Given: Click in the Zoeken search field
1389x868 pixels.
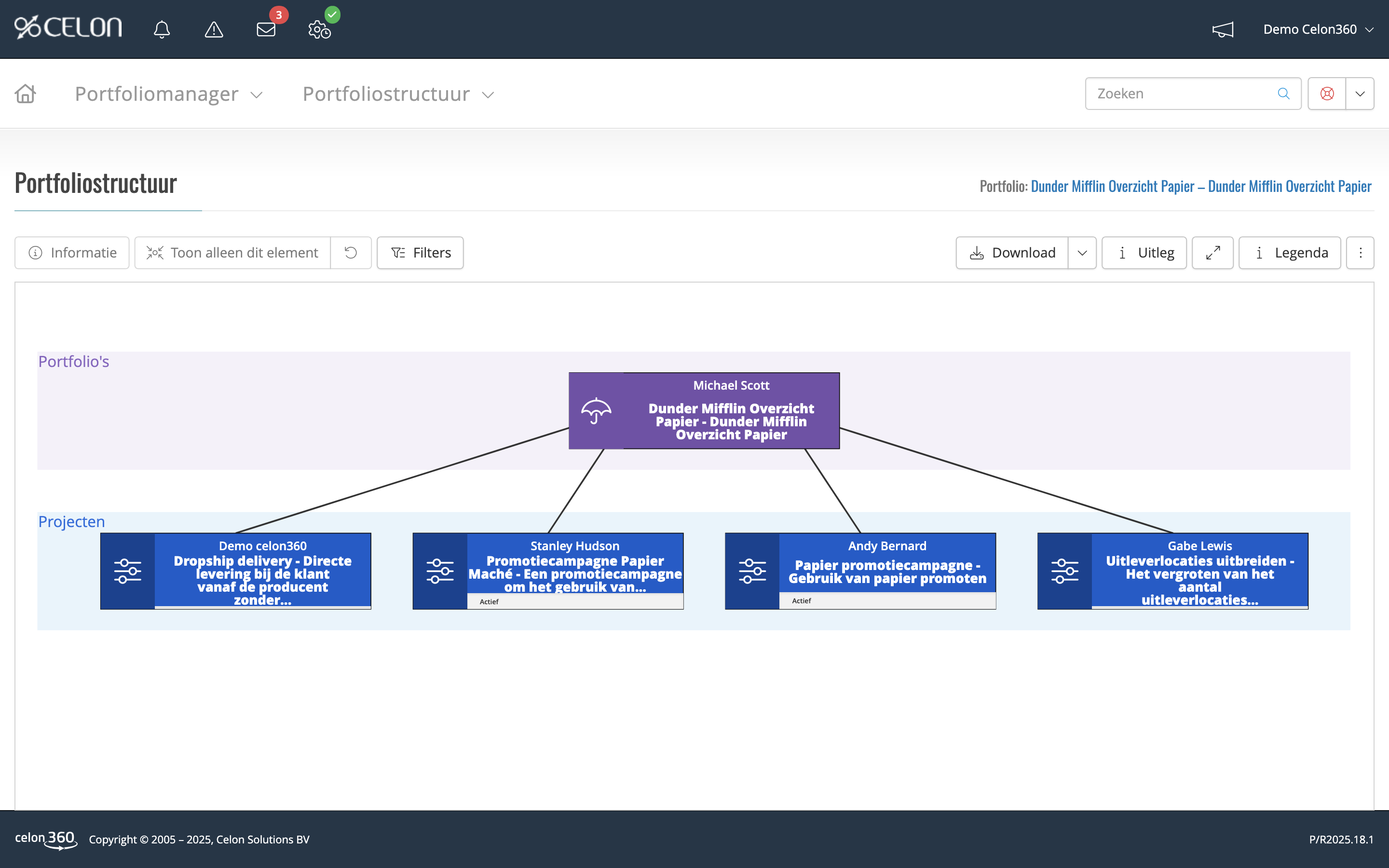Looking at the screenshot, I should [1183, 94].
